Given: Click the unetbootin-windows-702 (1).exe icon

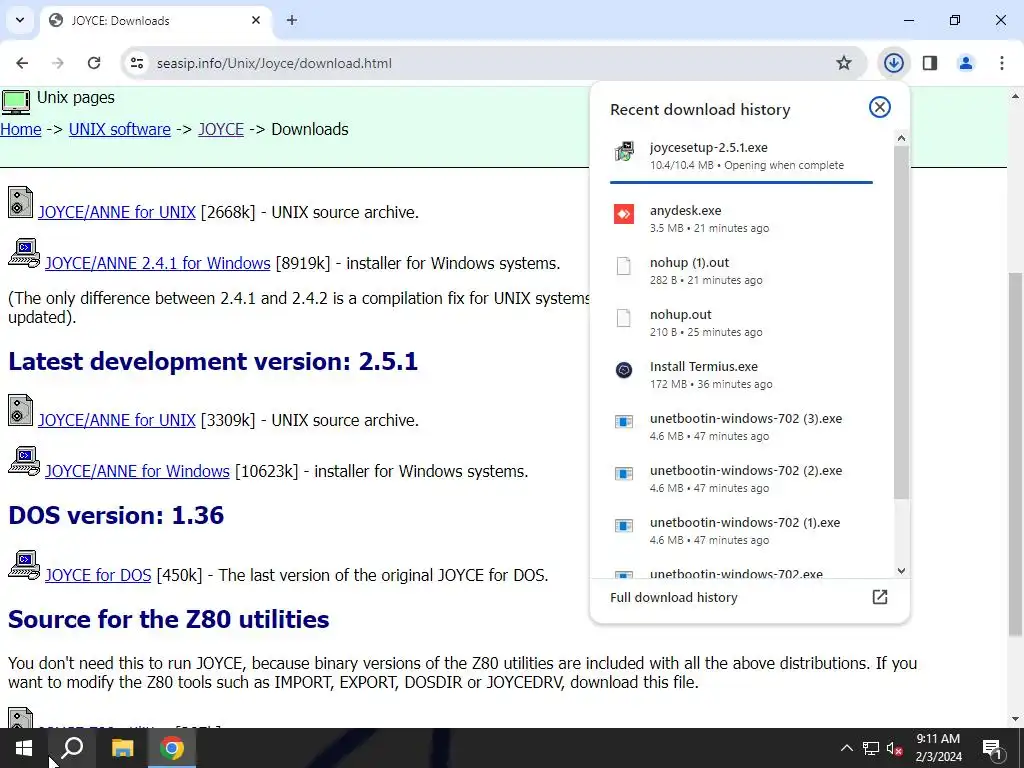Looking at the screenshot, I should pyautogui.click(x=624, y=526).
